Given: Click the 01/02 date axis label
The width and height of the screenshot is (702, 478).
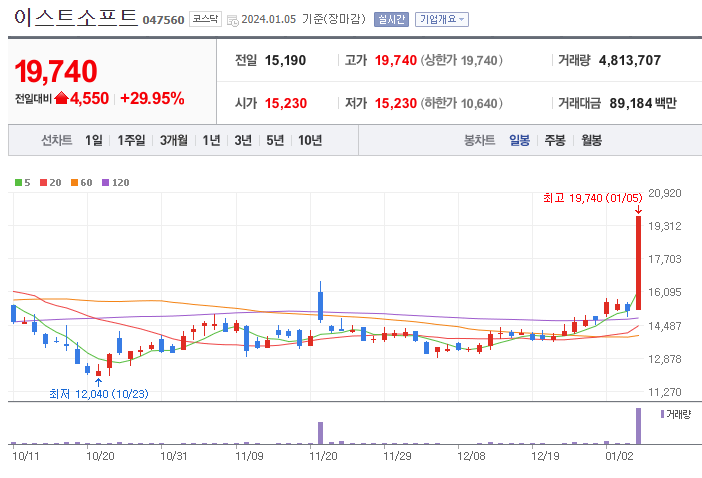Looking at the screenshot, I should [x=620, y=456].
